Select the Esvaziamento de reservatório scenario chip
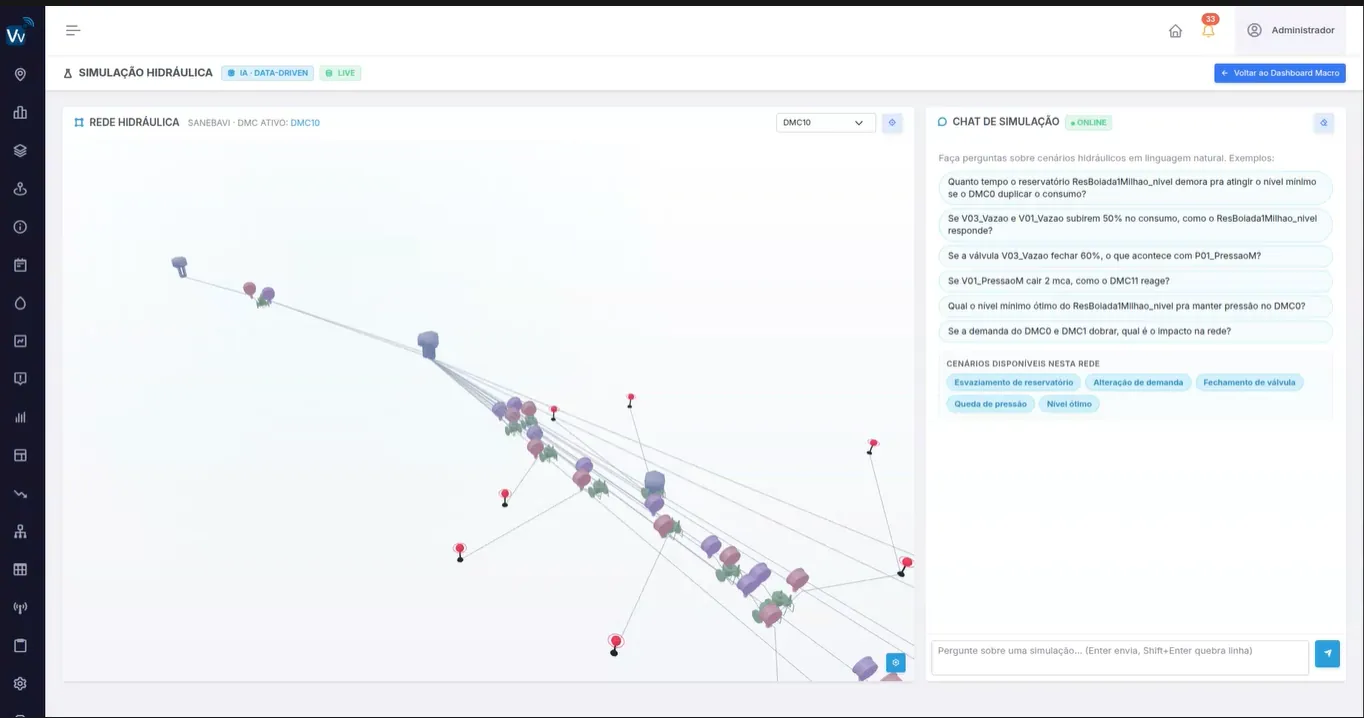The height and width of the screenshot is (718, 1364). coord(1013,382)
